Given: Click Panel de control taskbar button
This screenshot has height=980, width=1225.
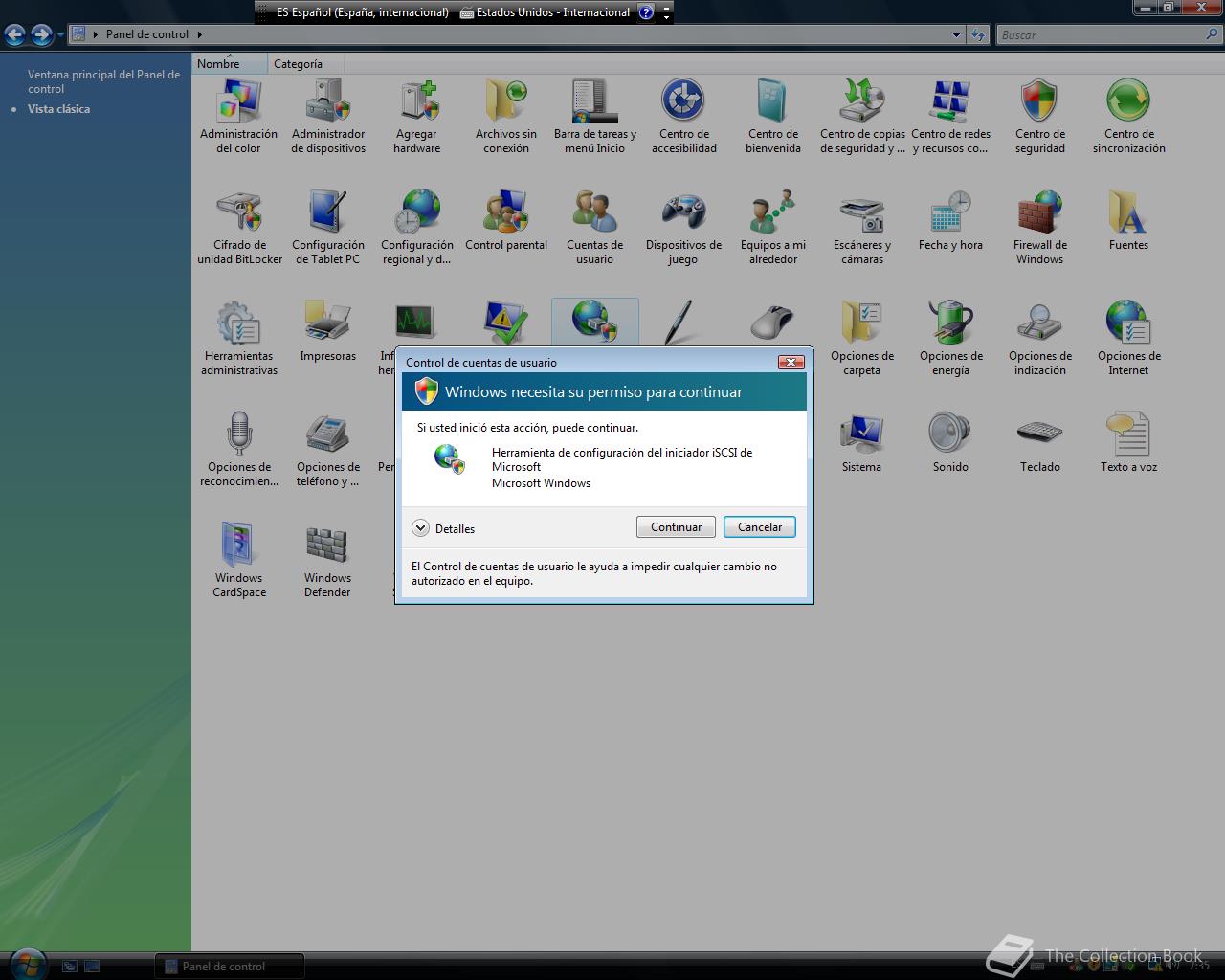Looking at the screenshot, I should [230, 967].
